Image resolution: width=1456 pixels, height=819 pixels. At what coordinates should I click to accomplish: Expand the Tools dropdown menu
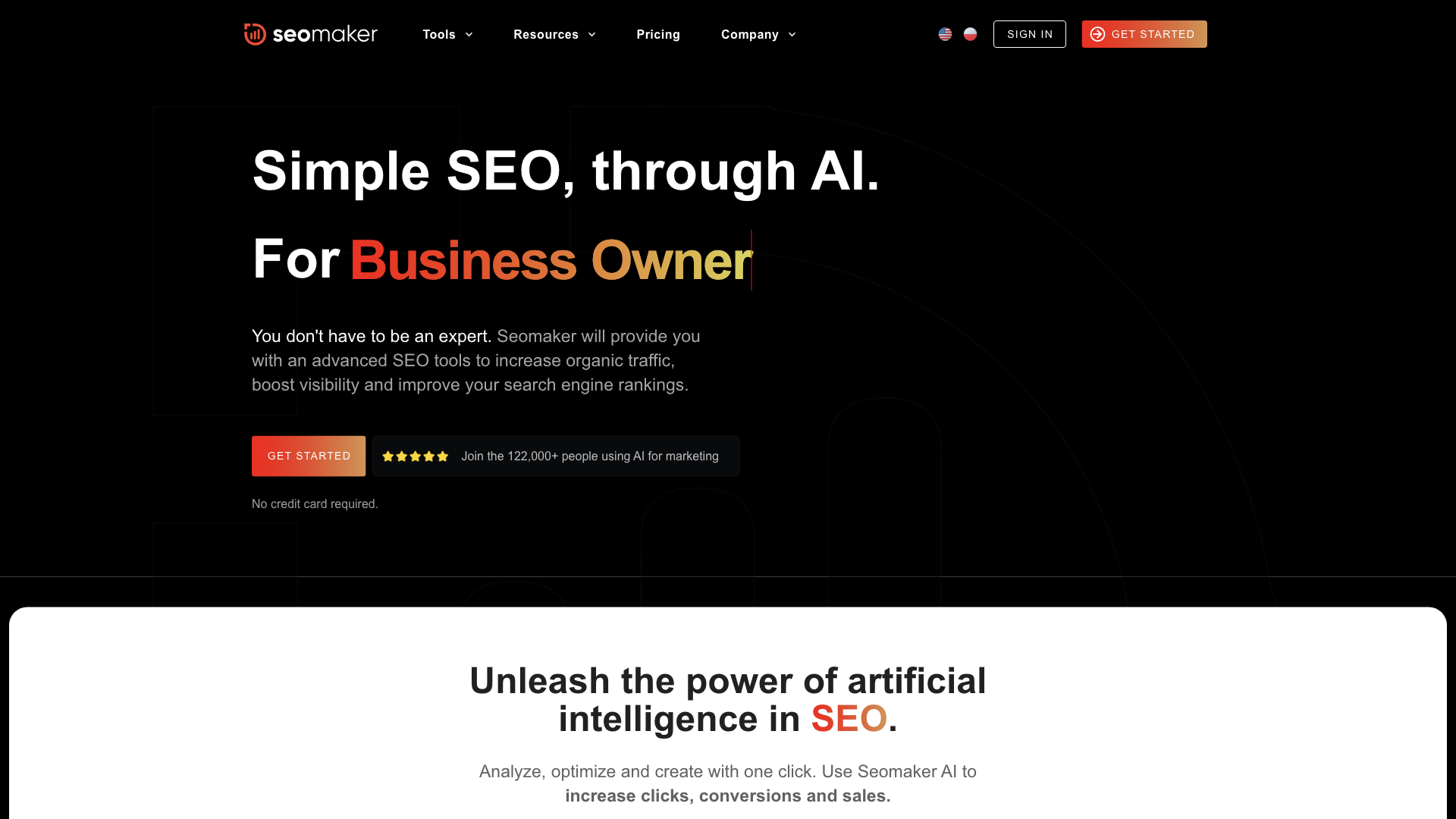448,34
